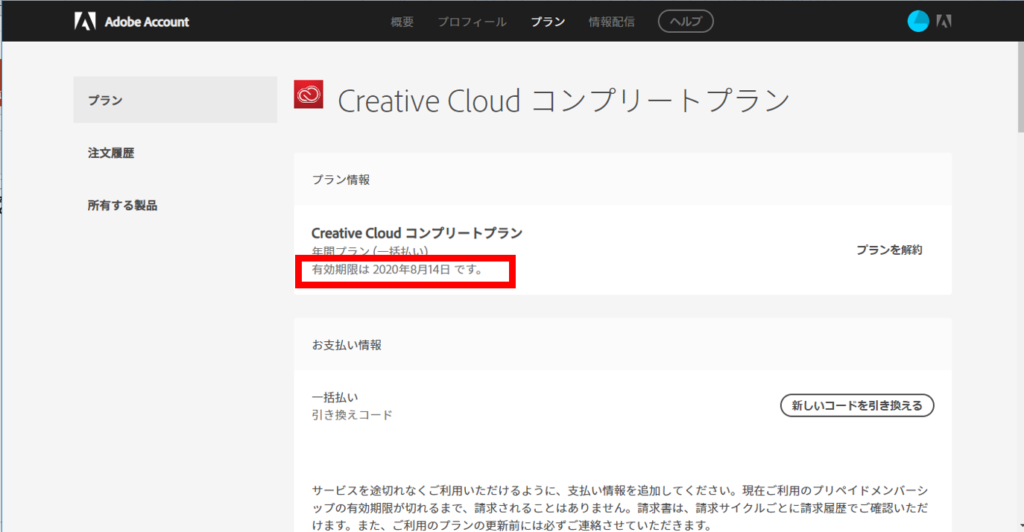1024x532 pixels.
Task: Open the blue user profile avatar
Action: [x=918, y=22]
